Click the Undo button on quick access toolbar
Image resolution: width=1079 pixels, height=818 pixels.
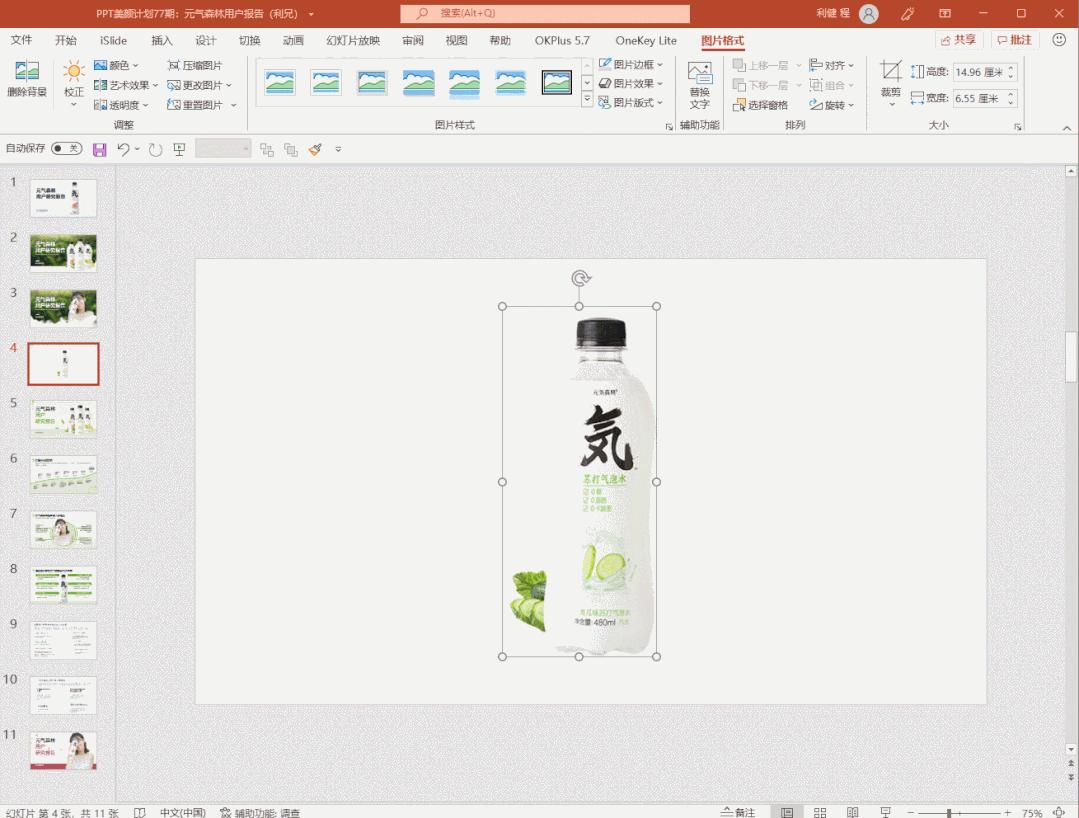point(121,148)
